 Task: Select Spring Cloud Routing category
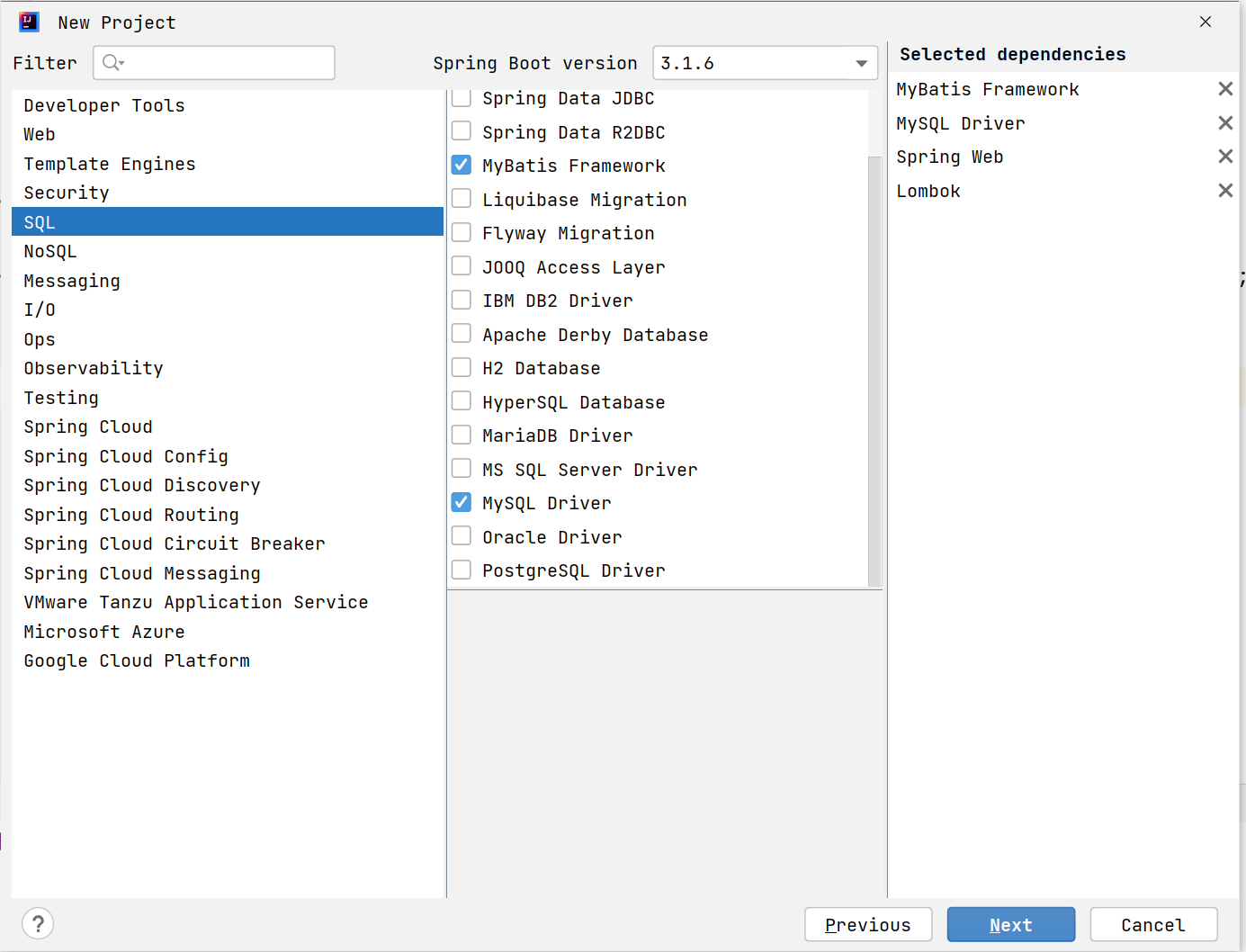[228, 515]
